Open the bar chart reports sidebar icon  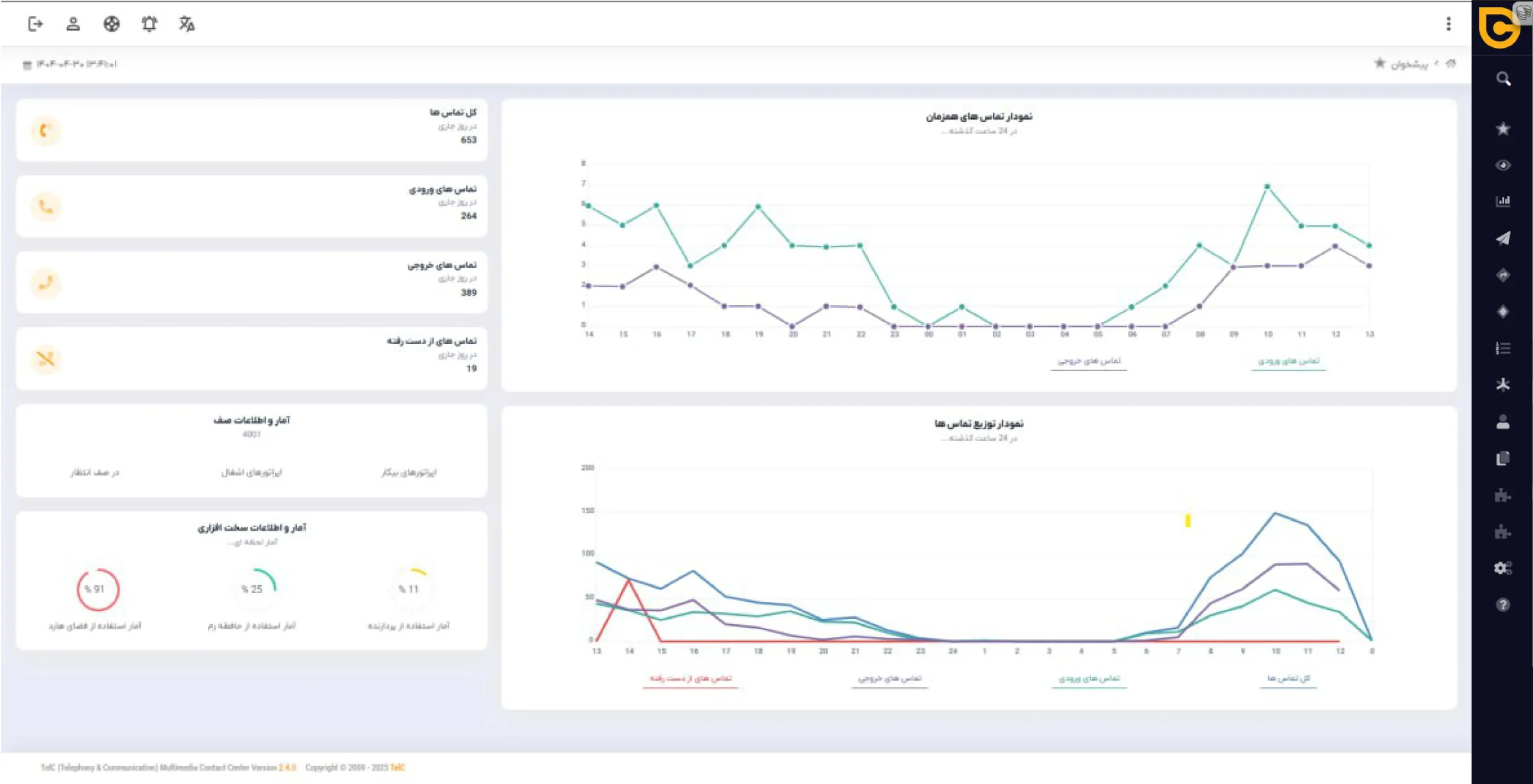pos(1503,202)
